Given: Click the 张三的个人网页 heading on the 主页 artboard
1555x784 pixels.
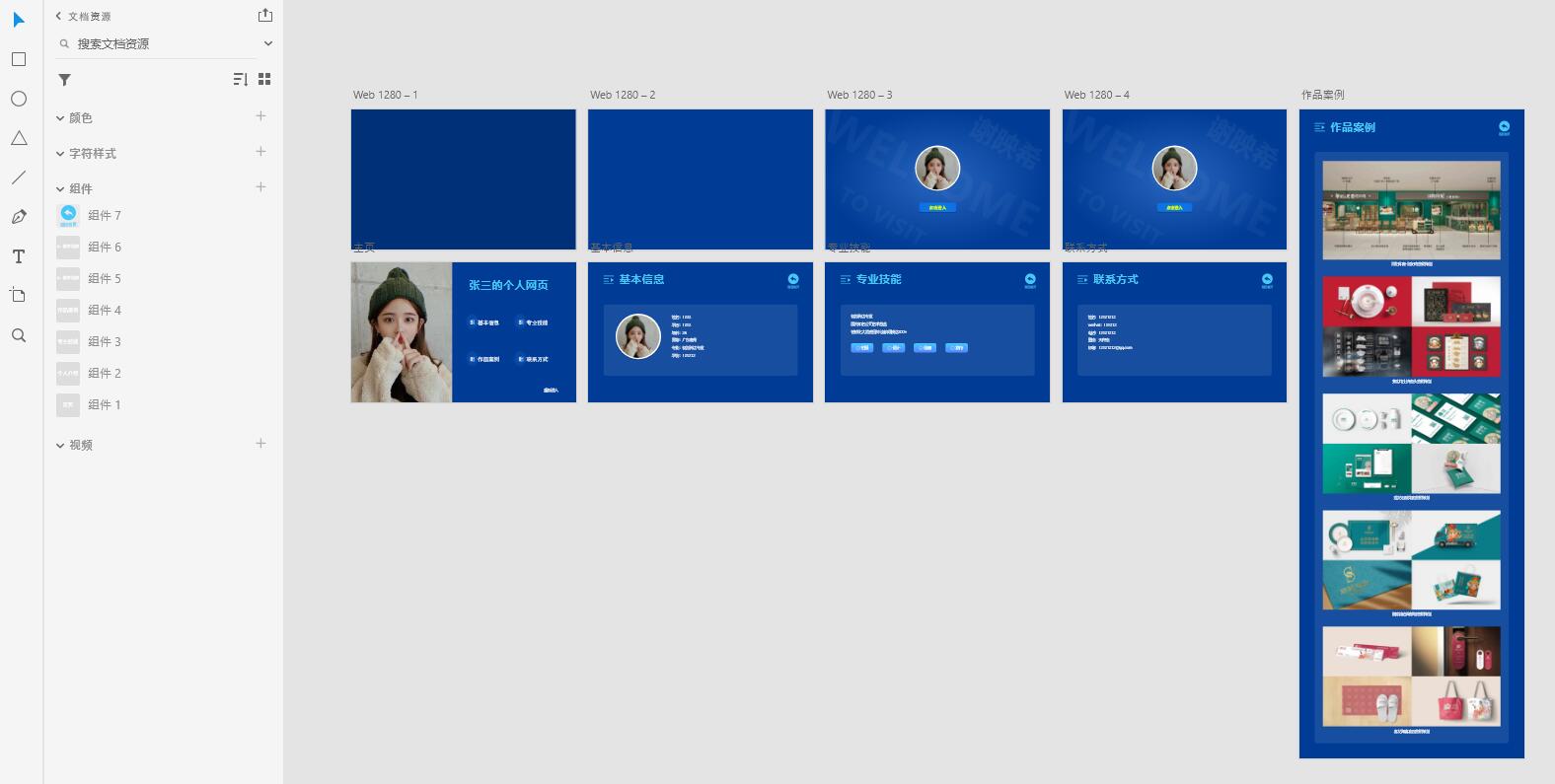Looking at the screenshot, I should coord(508,285).
